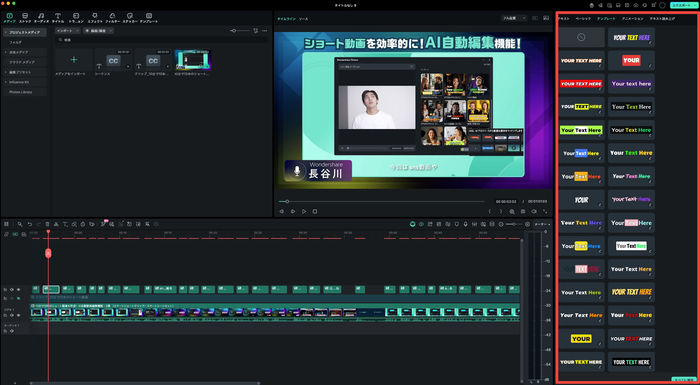Switch to the タイムライン preview tab
This screenshot has height=385, width=700.
point(286,19)
